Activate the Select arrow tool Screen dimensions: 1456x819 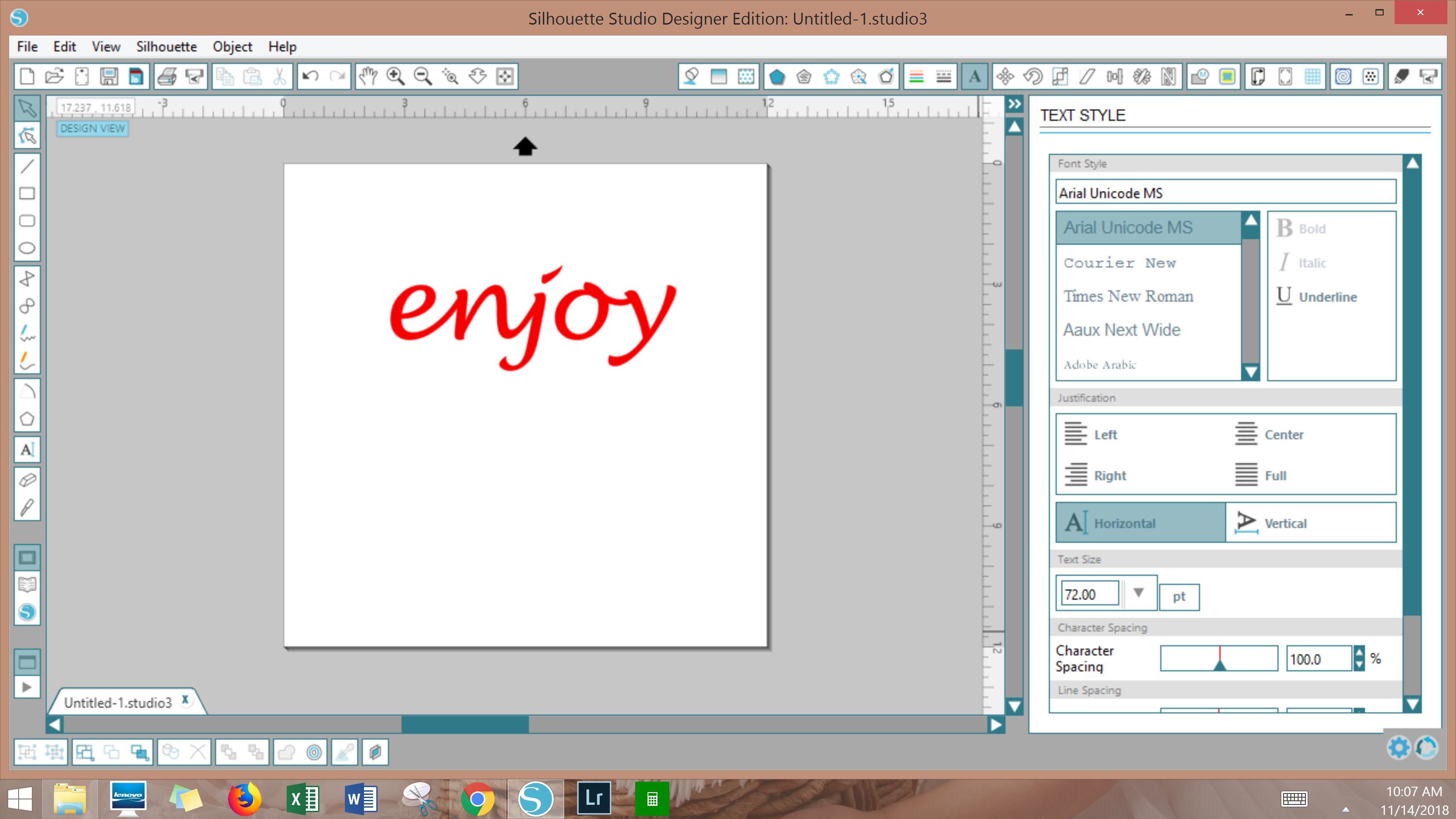[x=27, y=108]
